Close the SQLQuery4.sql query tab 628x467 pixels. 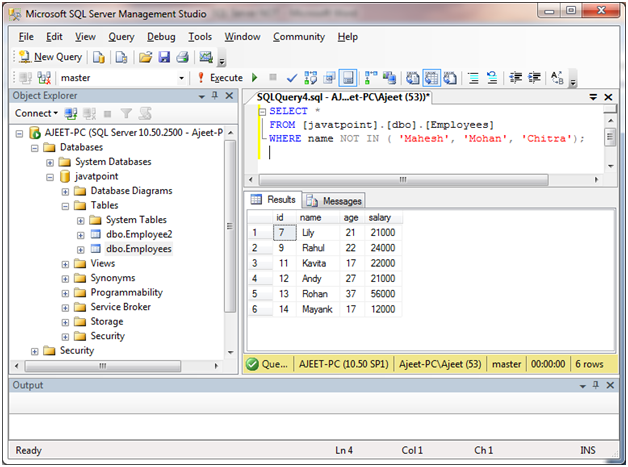[x=608, y=97]
